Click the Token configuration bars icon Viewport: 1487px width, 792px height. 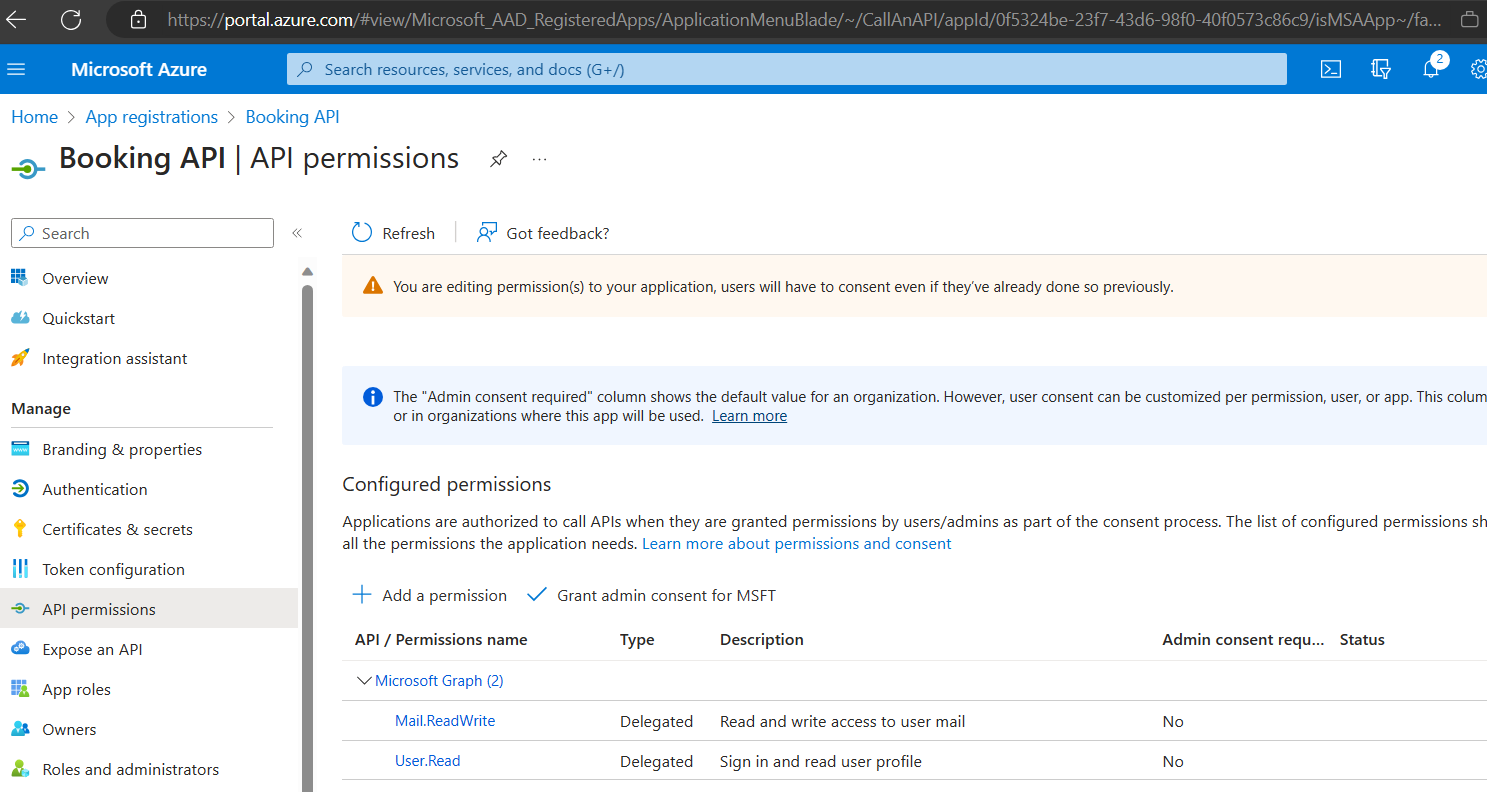(20, 569)
